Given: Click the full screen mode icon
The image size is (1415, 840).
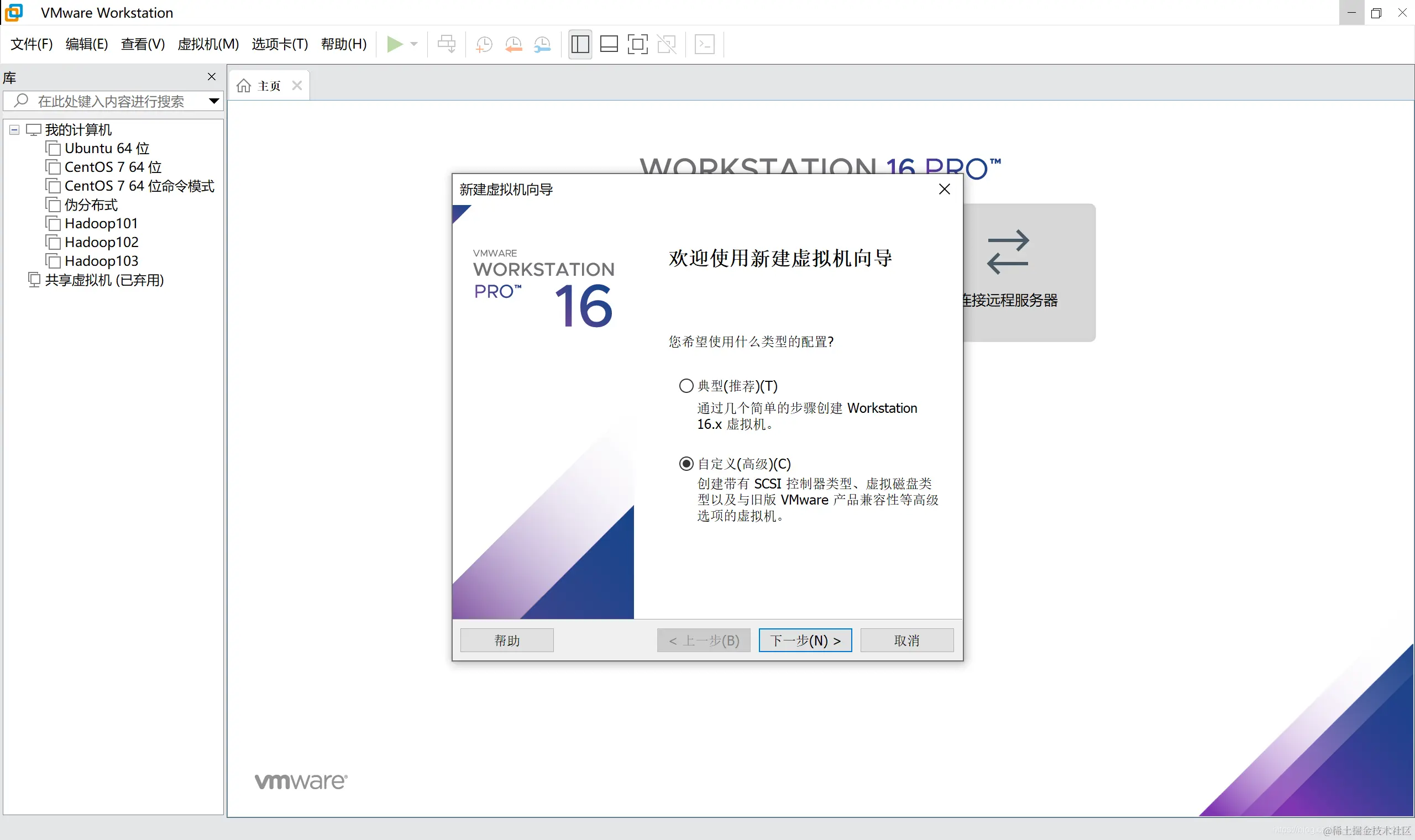Looking at the screenshot, I should pos(637,44).
